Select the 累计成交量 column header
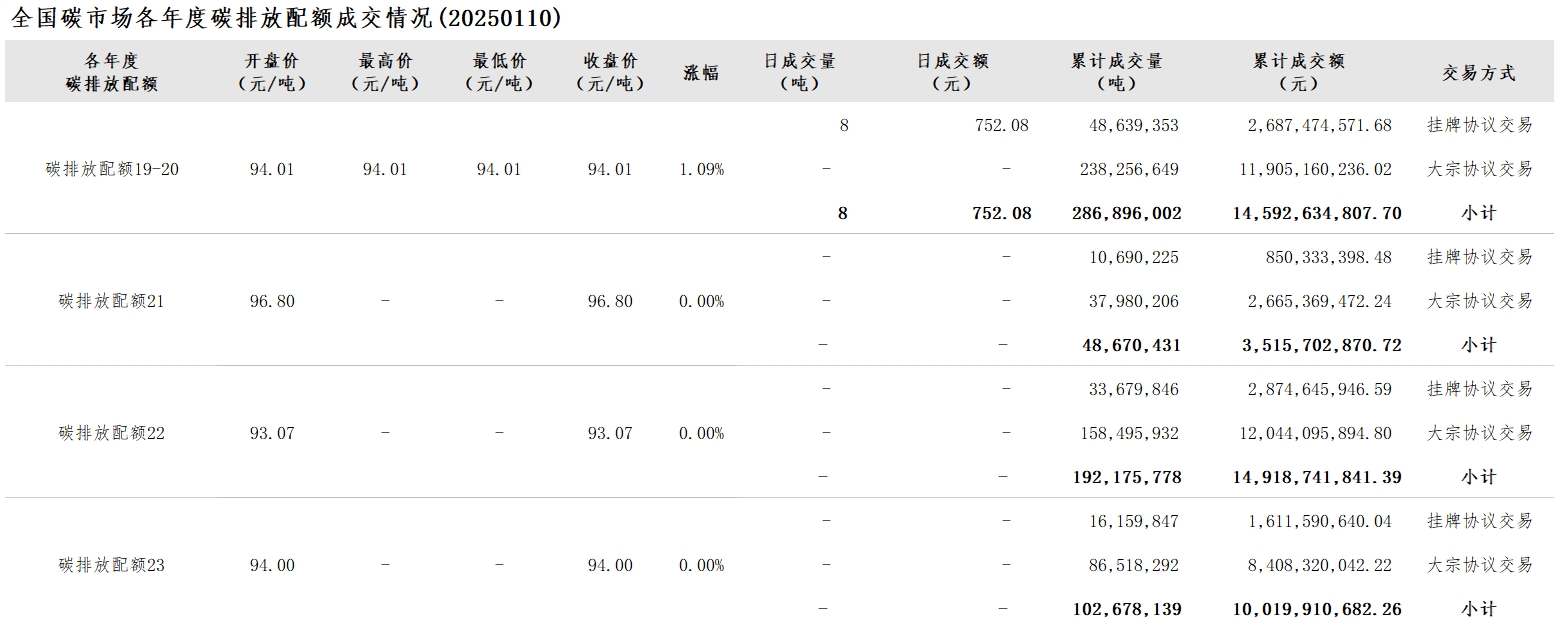The width and height of the screenshot is (1558, 625). tap(1117, 73)
